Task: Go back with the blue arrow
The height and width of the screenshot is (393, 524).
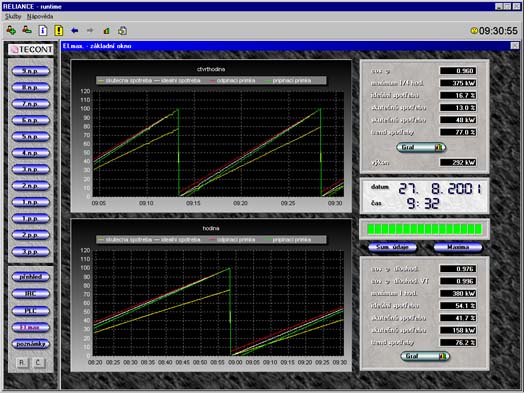Action: tap(75, 30)
